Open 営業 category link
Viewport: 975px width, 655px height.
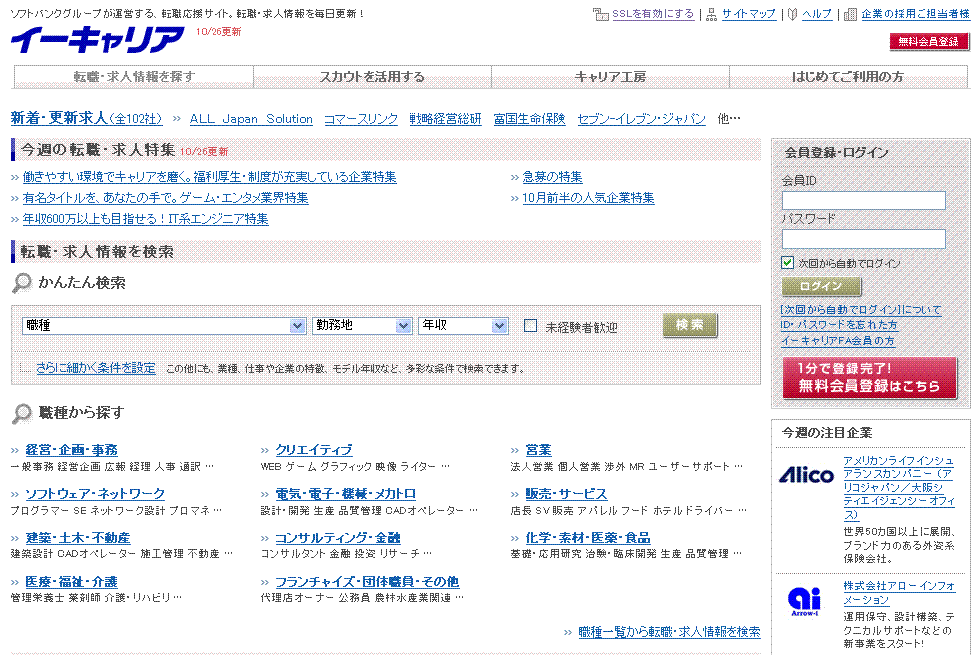(x=538, y=450)
